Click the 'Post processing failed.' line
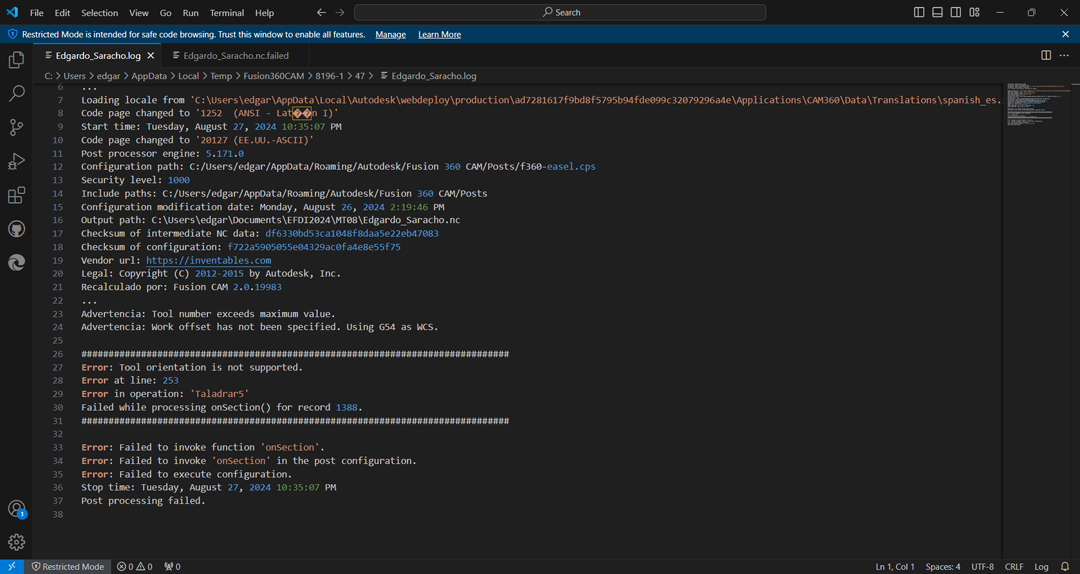Screen dimensions: 1080x574 click(x=143, y=501)
